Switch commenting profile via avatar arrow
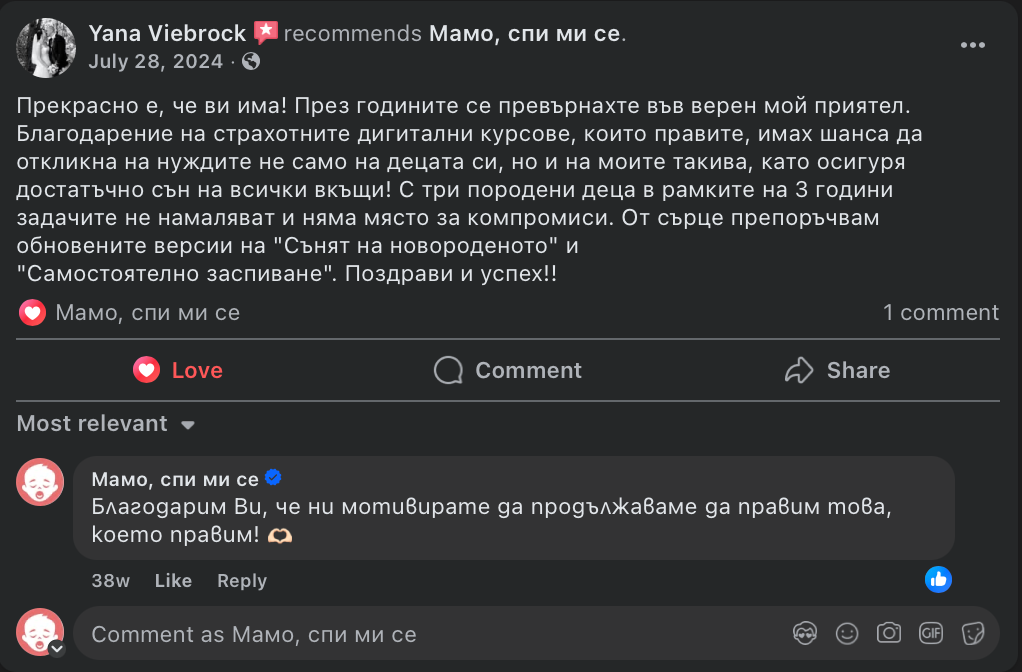The height and width of the screenshot is (672, 1022). click(57, 649)
